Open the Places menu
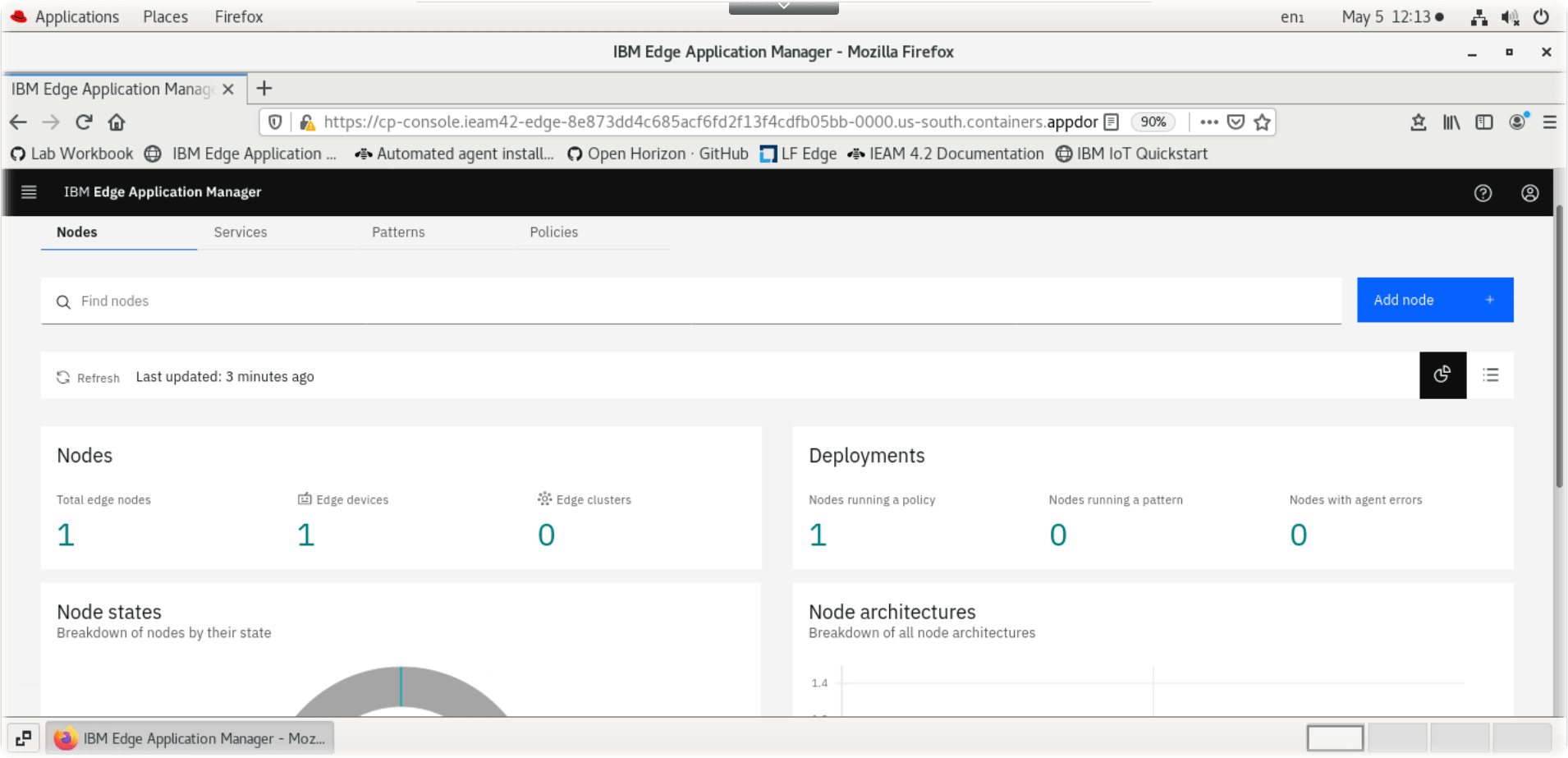 click(165, 16)
